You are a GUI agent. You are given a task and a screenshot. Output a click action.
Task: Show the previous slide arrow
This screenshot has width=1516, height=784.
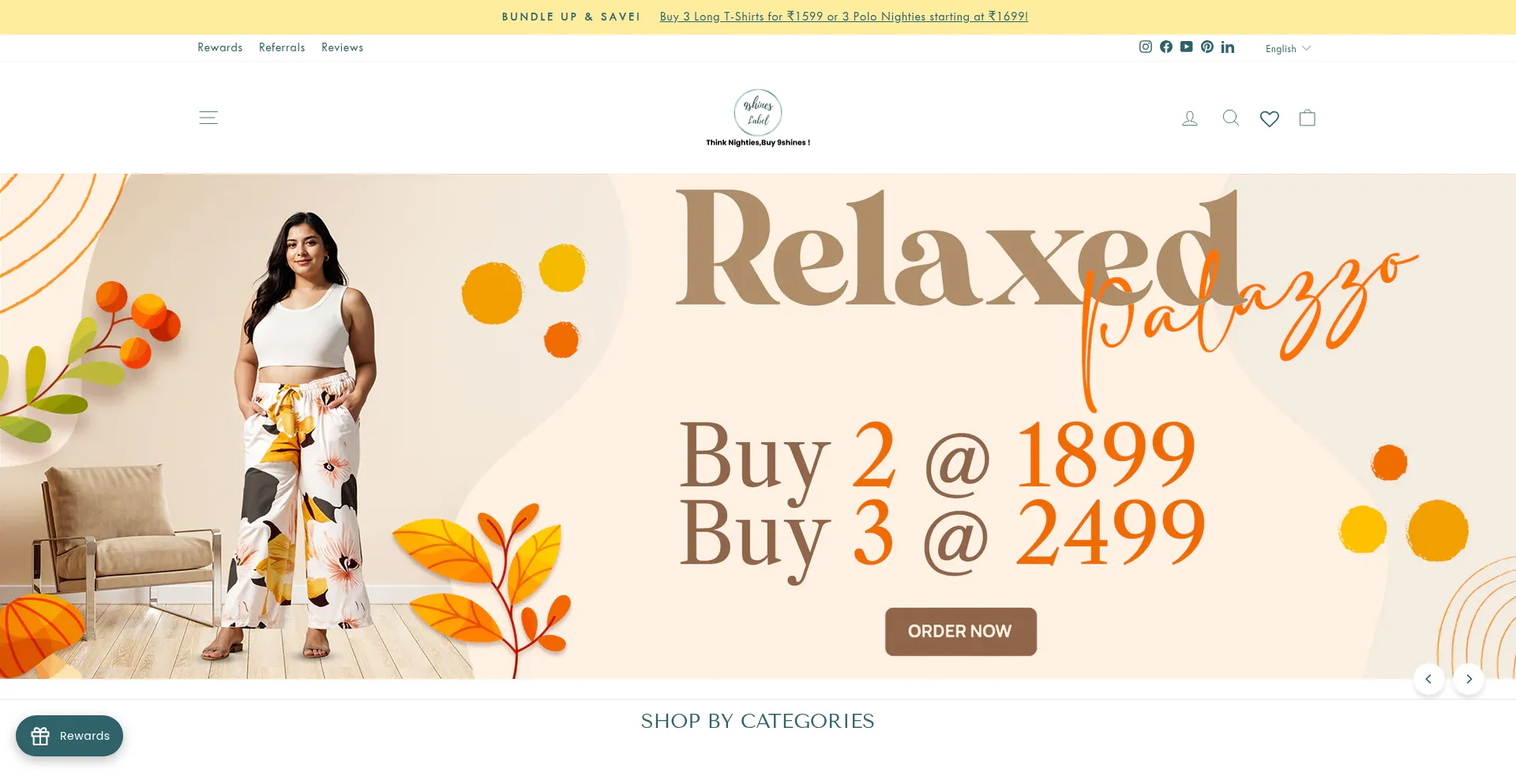pyautogui.click(x=1428, y=679)
